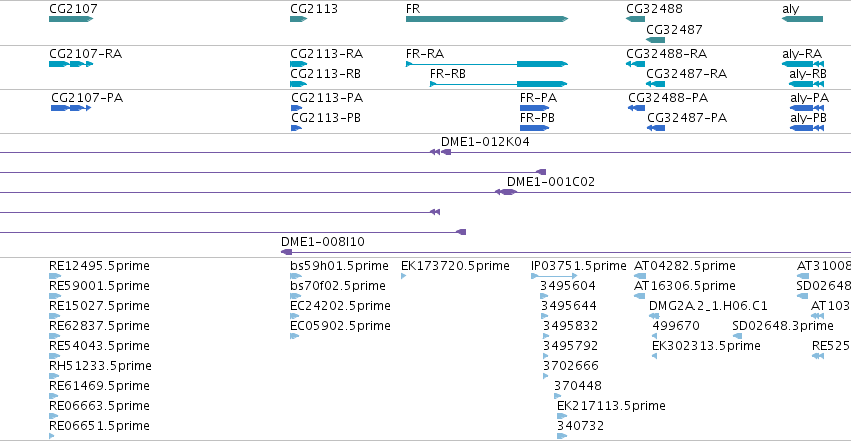851x441 pixels.
Task: Select EST EC05902.5prime
Action: (x=295, y=336)
